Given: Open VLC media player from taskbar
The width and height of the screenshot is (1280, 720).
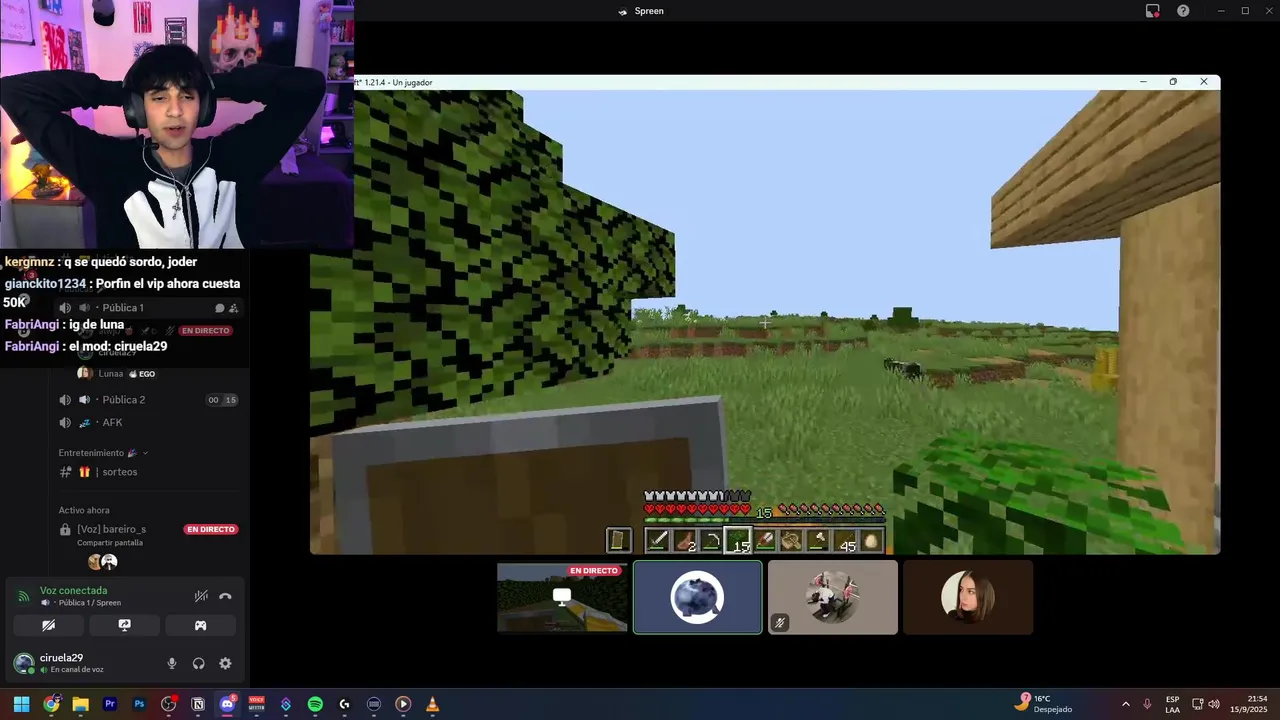Looking at the screenshot, I should coord(432,704).
